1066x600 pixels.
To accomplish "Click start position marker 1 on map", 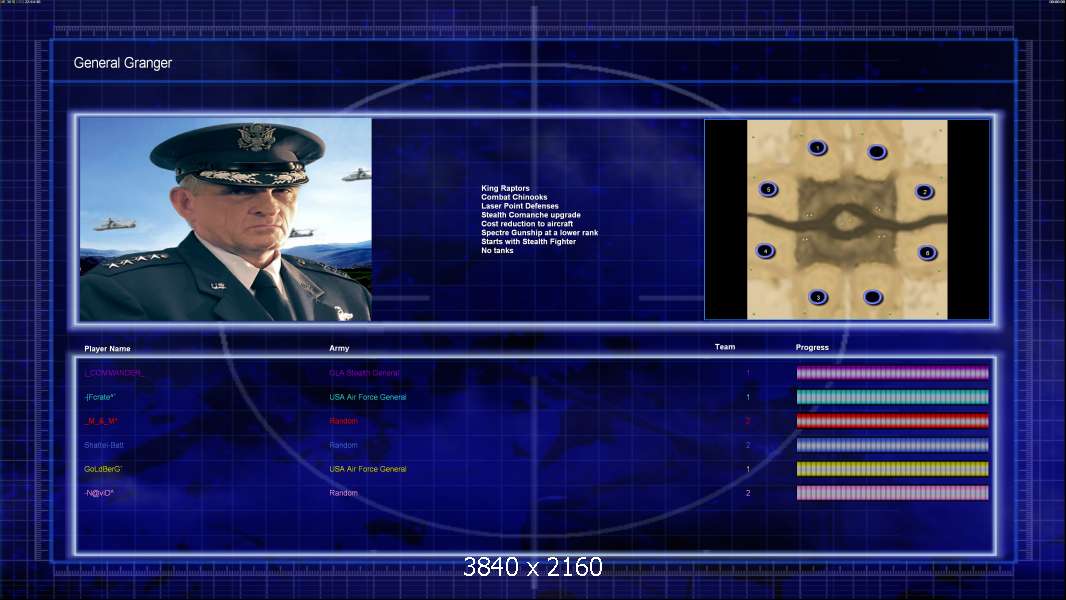I will (817, 147).
